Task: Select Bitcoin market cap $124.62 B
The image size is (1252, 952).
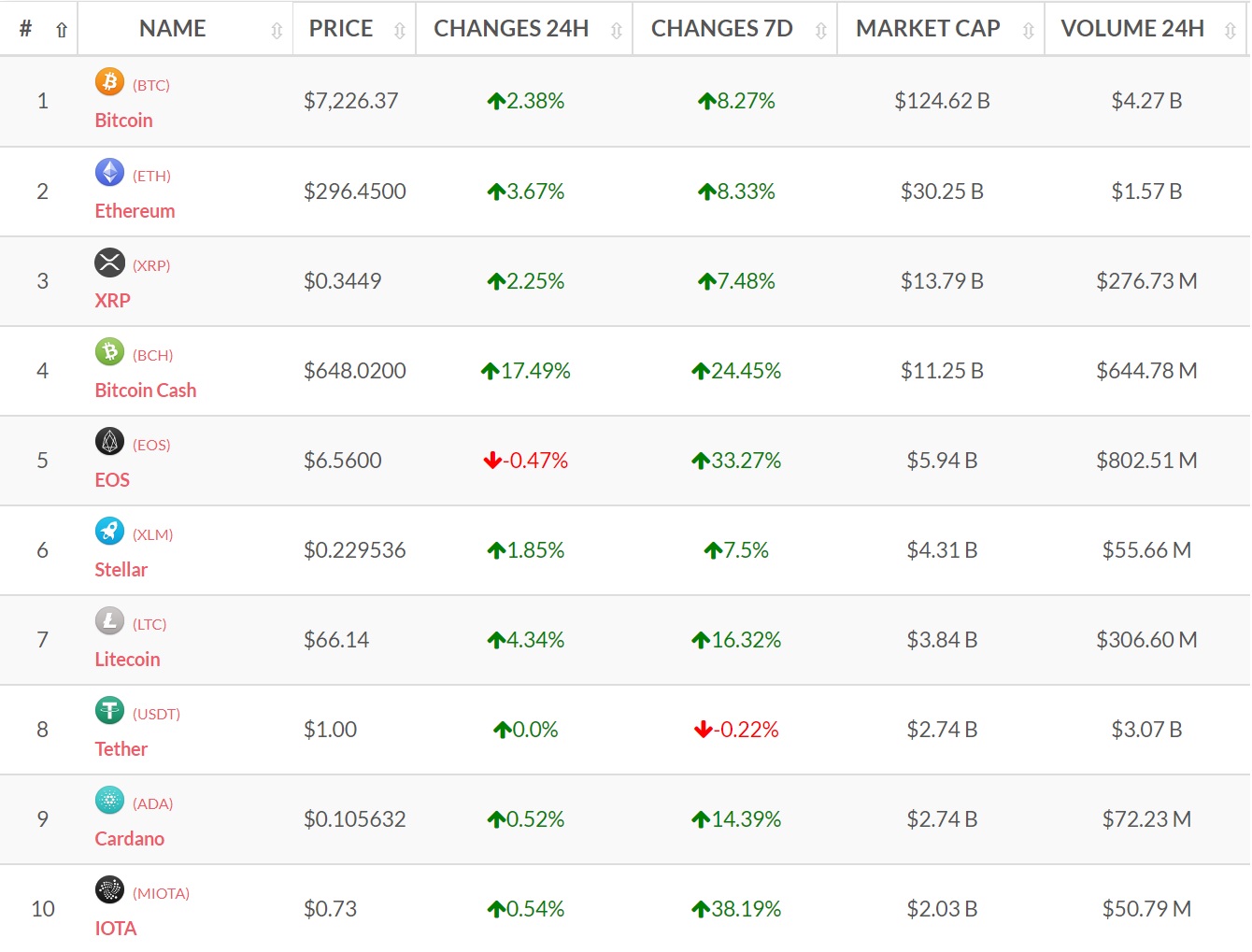Action: 942,101
